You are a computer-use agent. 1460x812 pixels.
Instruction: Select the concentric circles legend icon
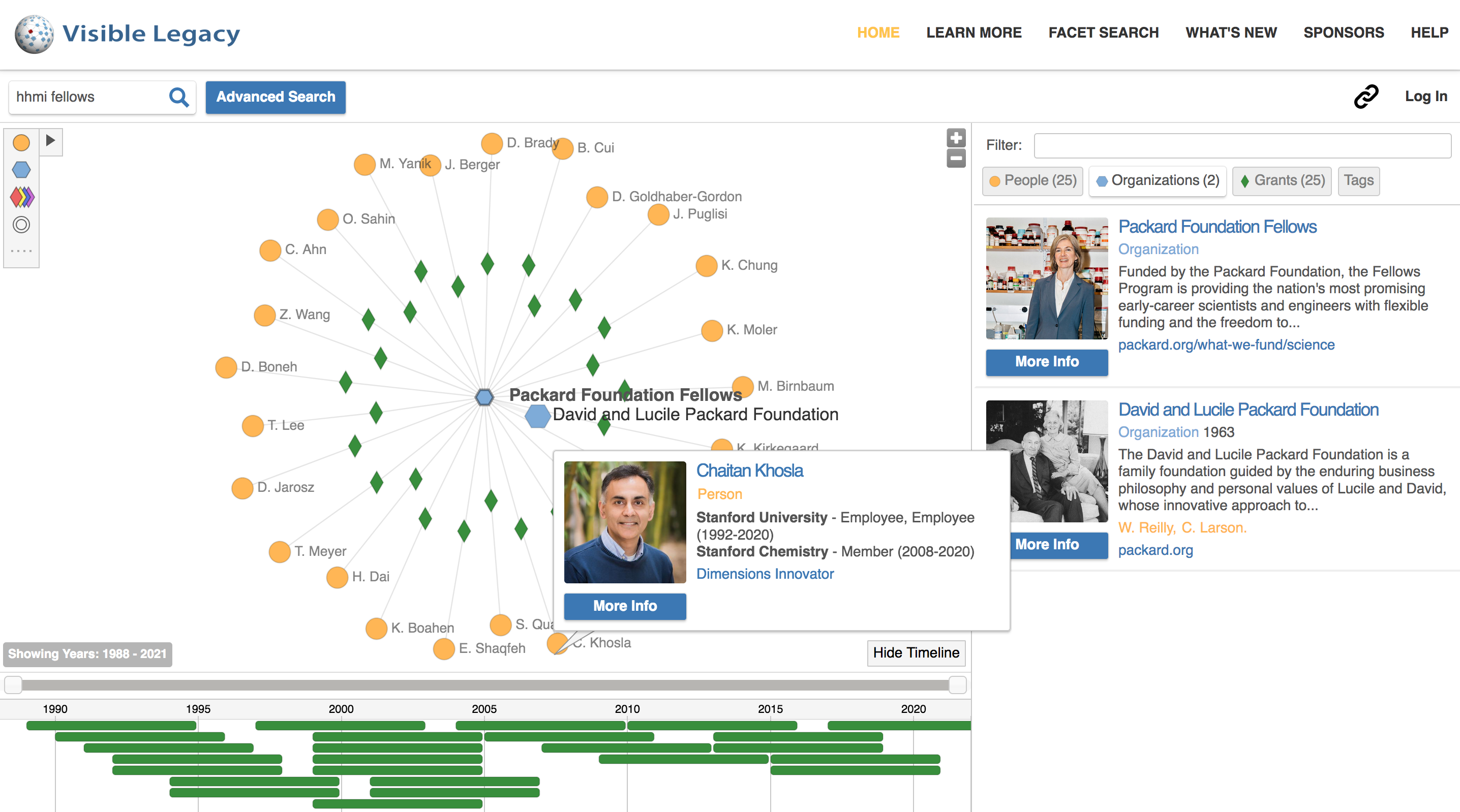21,225
